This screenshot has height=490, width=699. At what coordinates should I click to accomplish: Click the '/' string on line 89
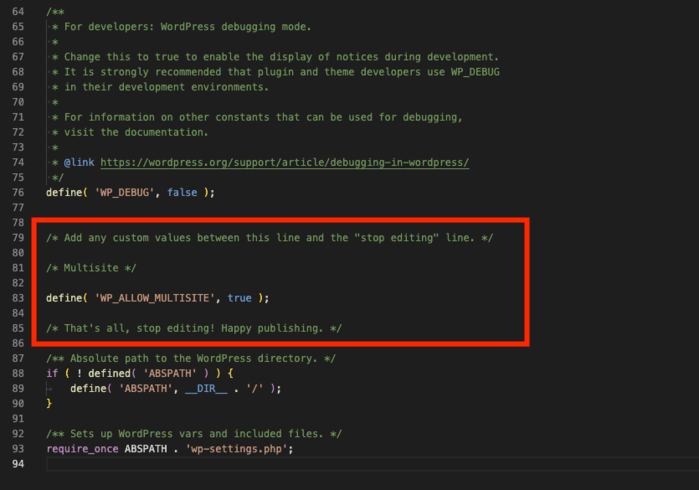coord(255,389)
